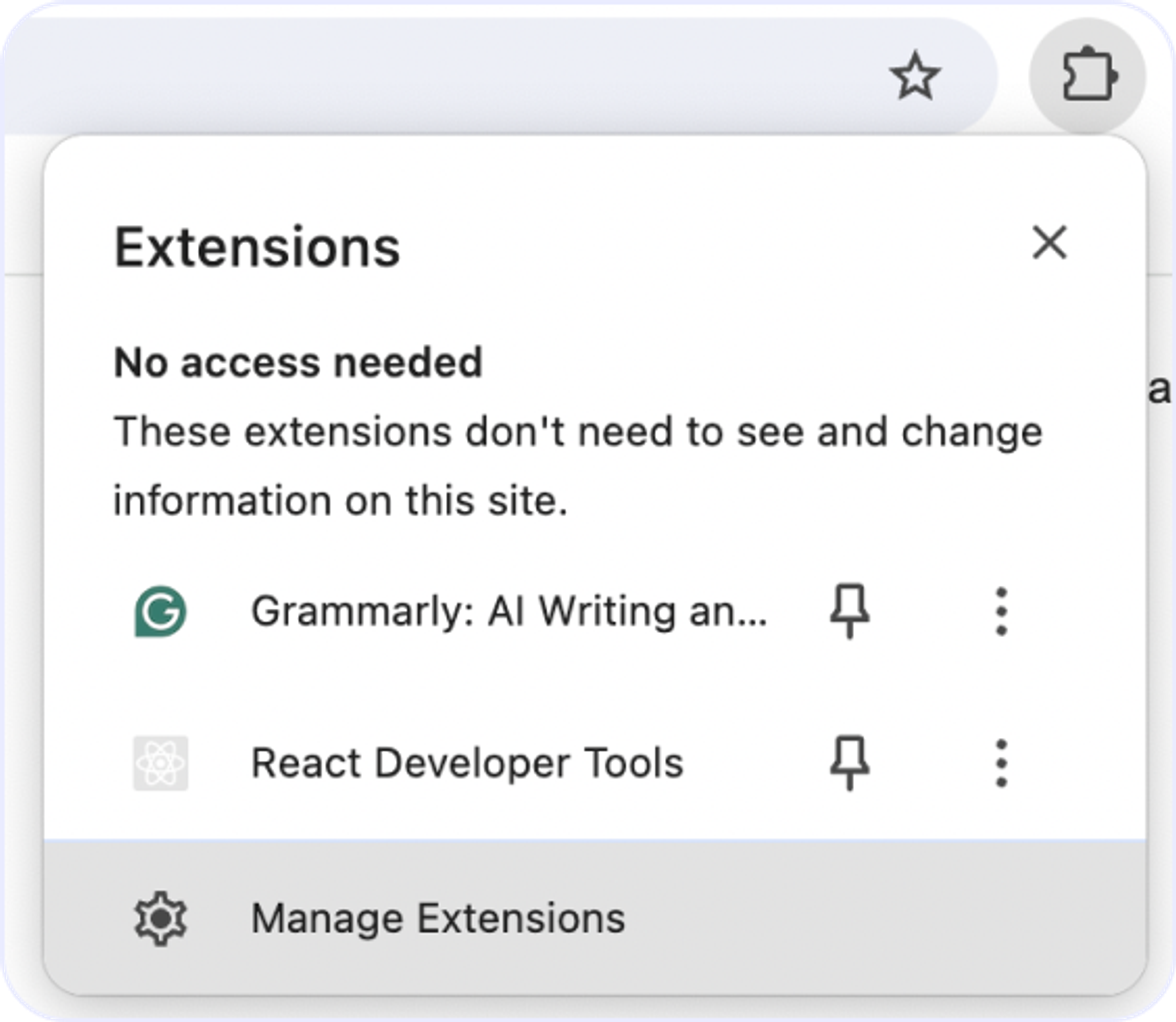The image size is (1176, 1022).
Task: Click the React Developer Tools atom icon
Action: tap(160, 763)
